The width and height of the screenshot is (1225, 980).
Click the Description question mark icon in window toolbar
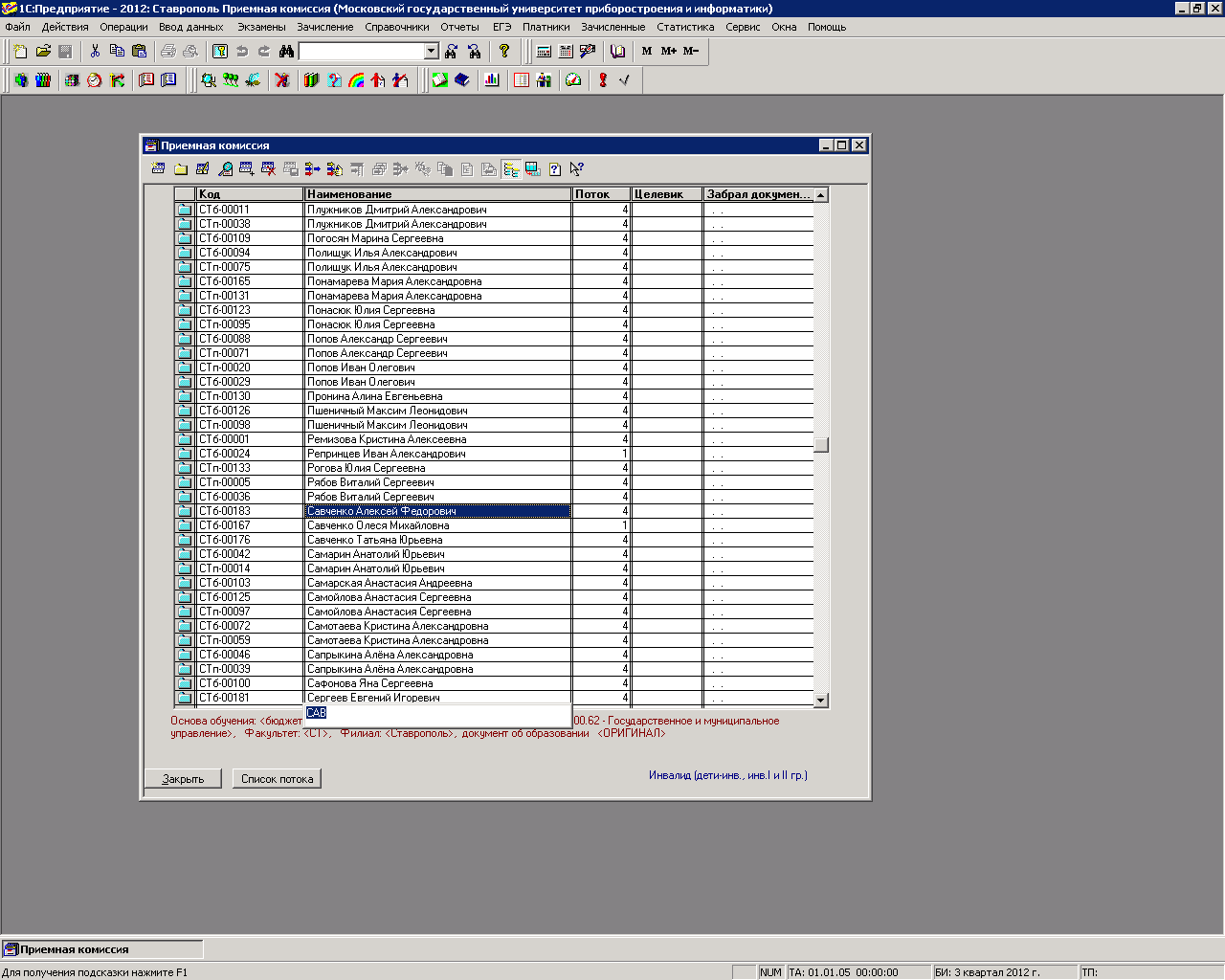point(555,169)
